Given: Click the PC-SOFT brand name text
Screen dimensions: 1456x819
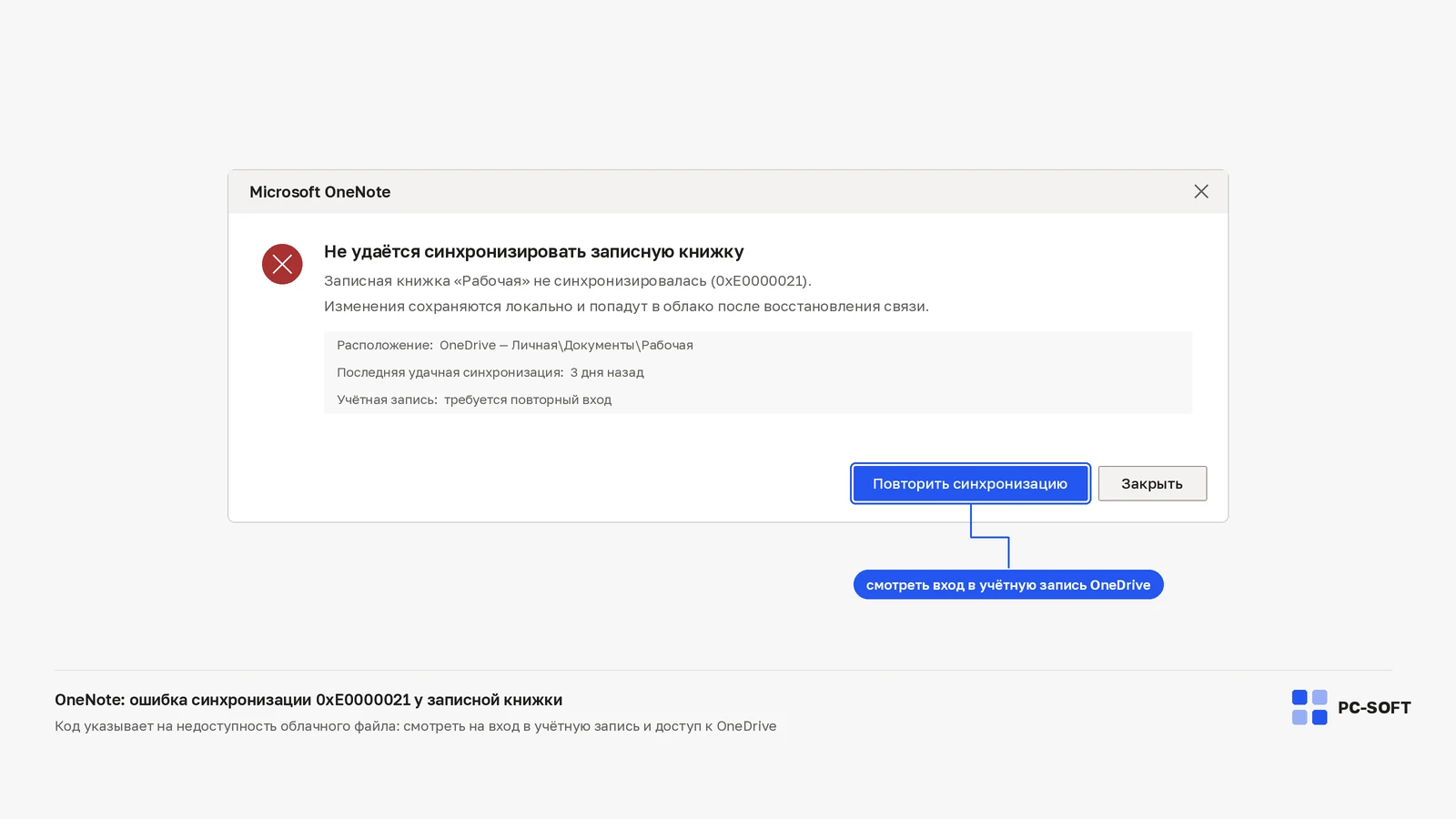Looking at the screenshot, I should point(1374,708).
